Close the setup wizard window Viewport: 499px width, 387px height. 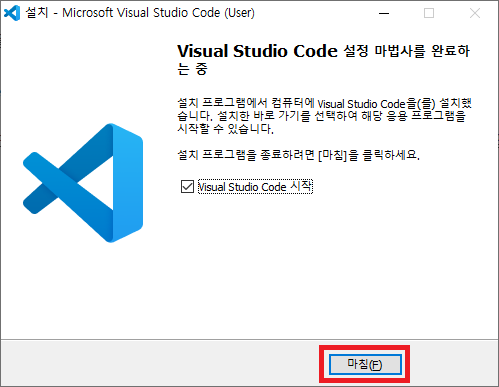(x=475, y=13)
